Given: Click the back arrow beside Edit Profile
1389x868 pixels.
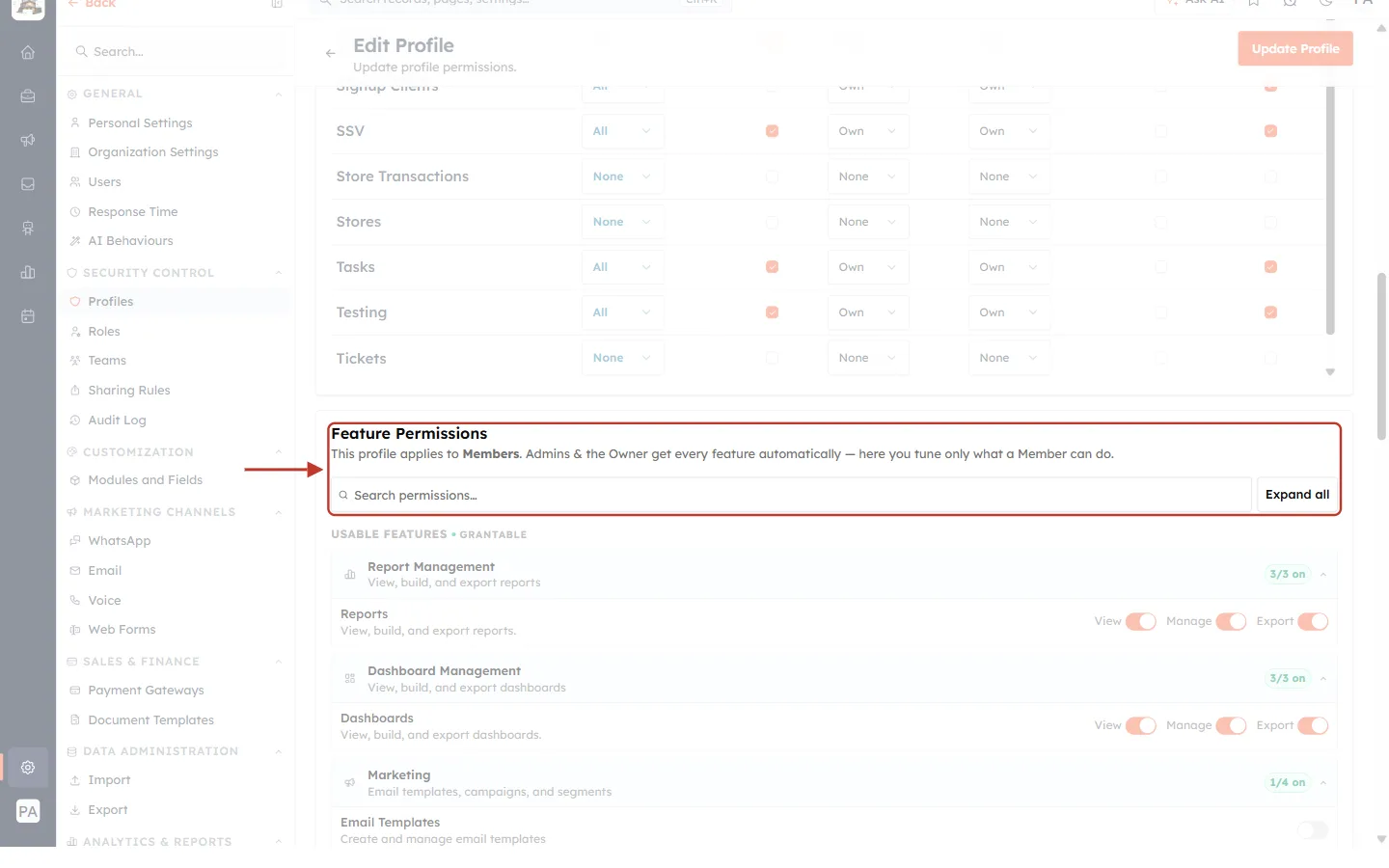Looking at the screenshot, I should tap(331, 54).
